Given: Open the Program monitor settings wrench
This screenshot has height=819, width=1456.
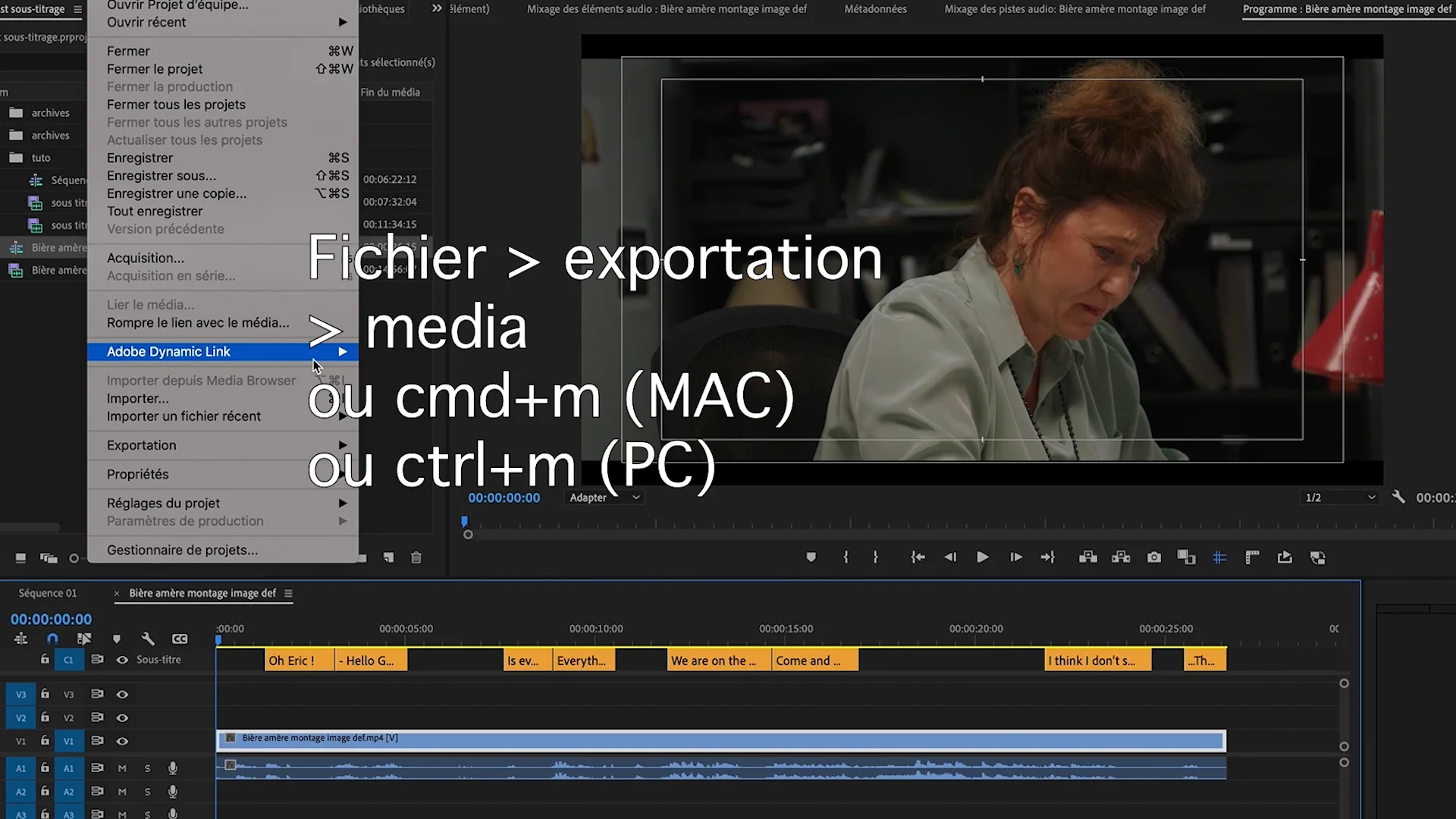Looking at the screenshot, I should coord(1399,497).
